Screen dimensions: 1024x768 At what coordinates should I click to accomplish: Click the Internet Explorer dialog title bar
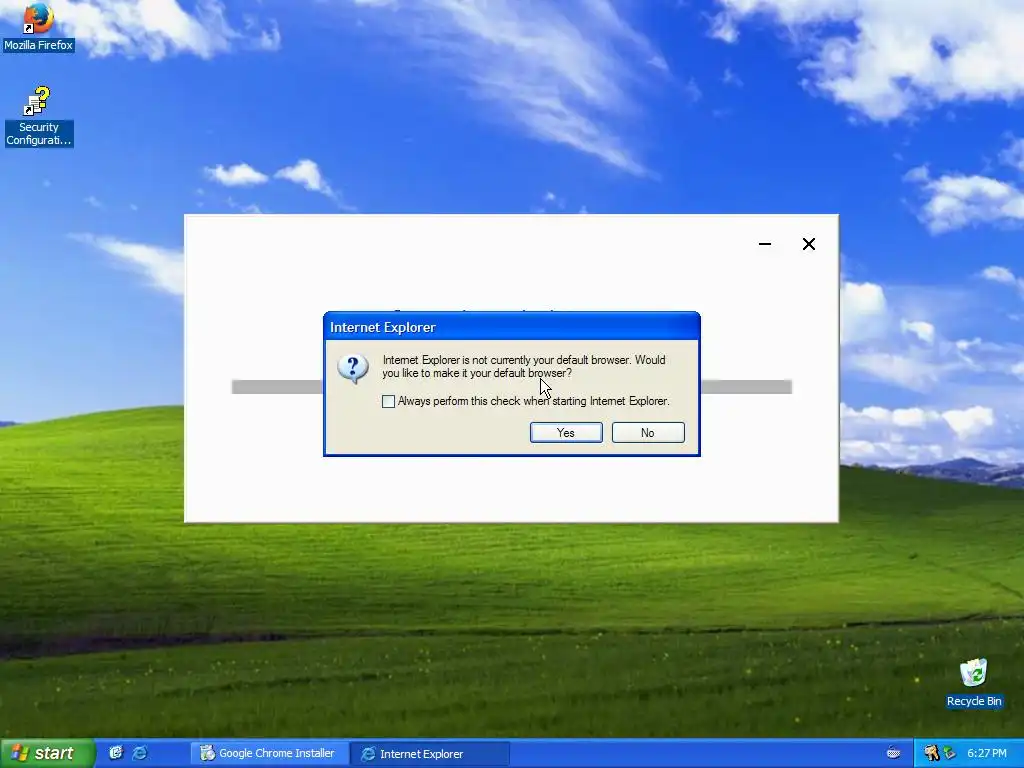[x=511, y=327]
